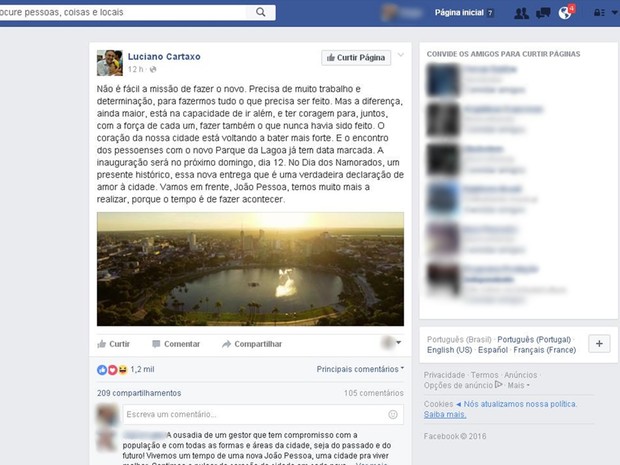Expand the account menu arrow in the top bar
The width and height of the screenshot is (620, 465).
pos(614,12)
